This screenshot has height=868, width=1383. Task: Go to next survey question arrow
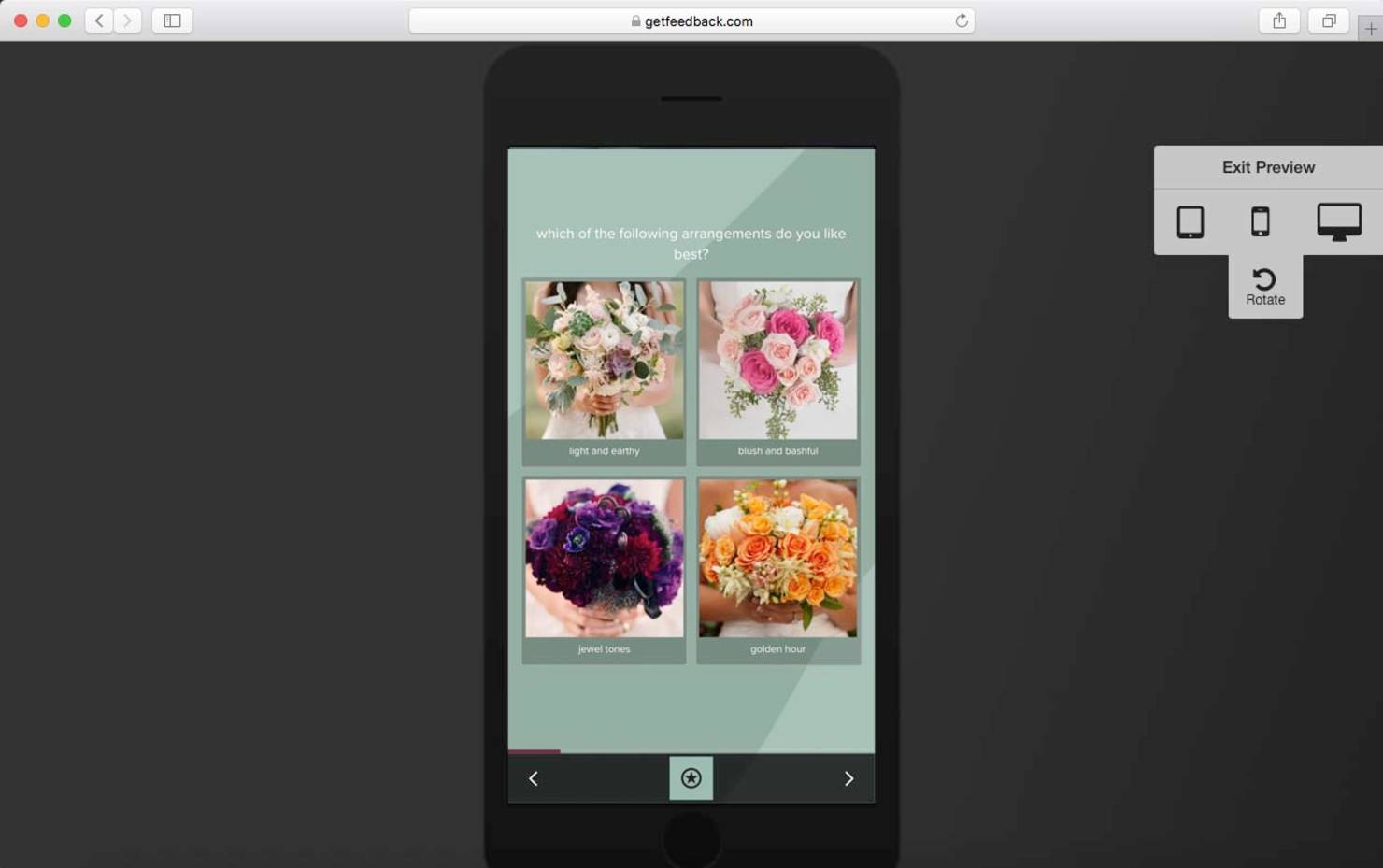point(848,778)
